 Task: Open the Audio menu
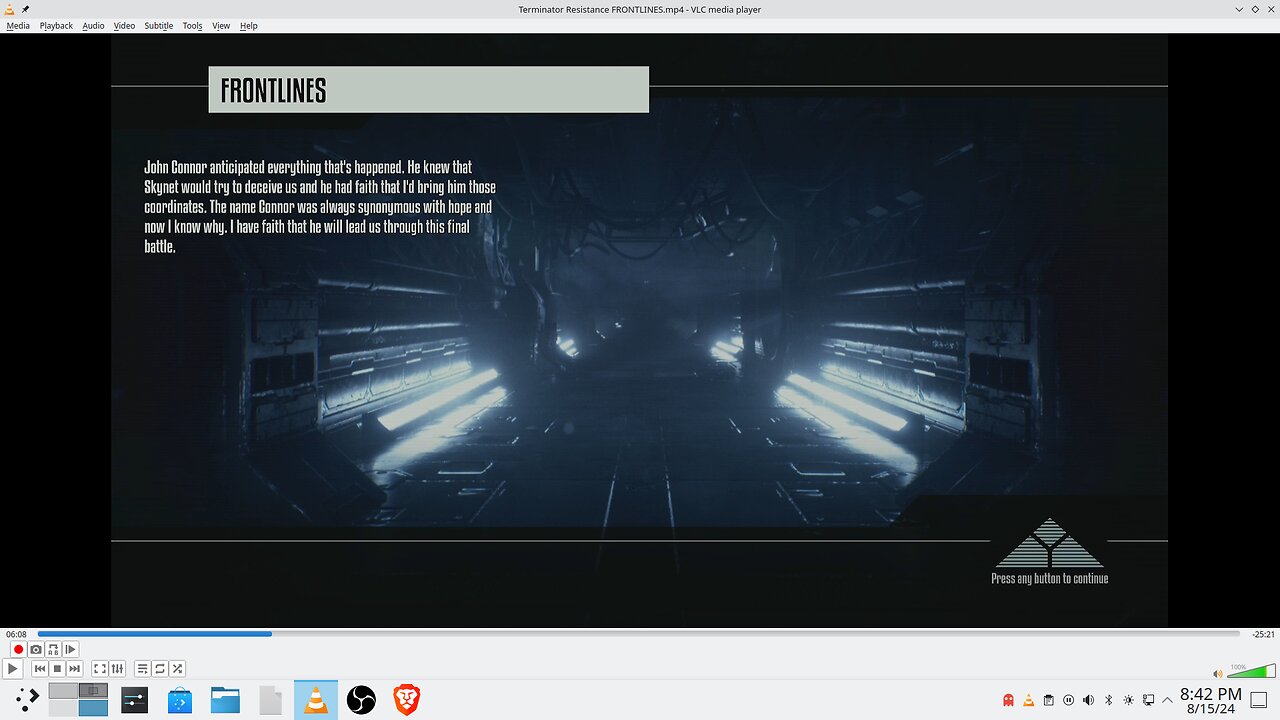(93, 26)
